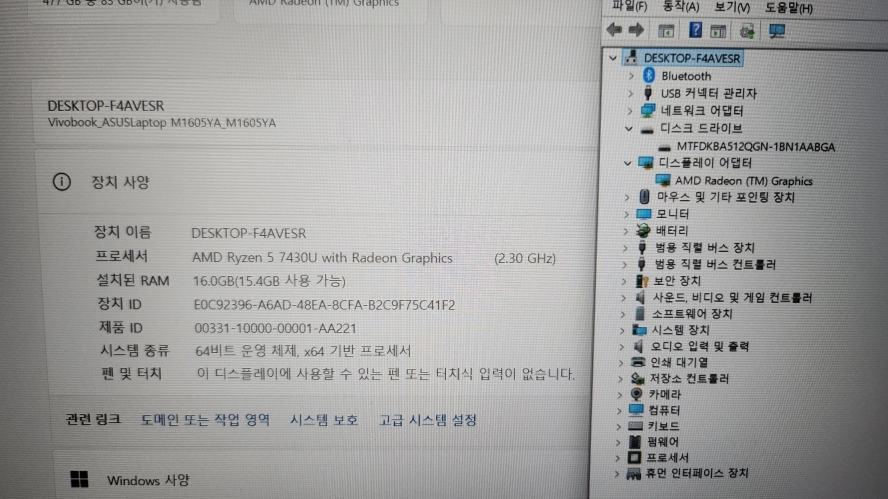
Task: Click the 장치 ID value E0C92396-A6AD-48EA
Action: (x=324, y=305)
